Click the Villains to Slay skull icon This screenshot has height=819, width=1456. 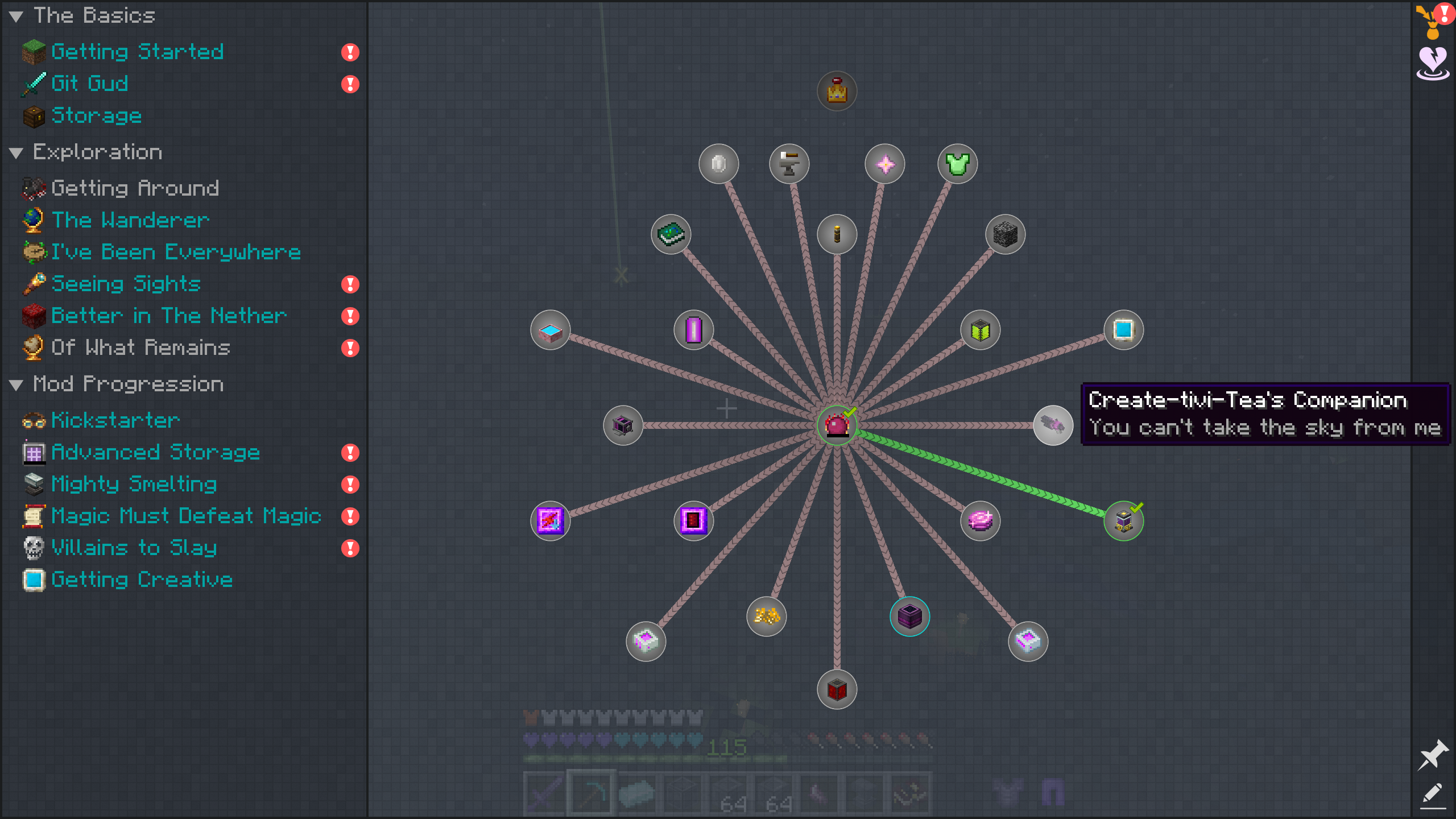pos(34,548)
